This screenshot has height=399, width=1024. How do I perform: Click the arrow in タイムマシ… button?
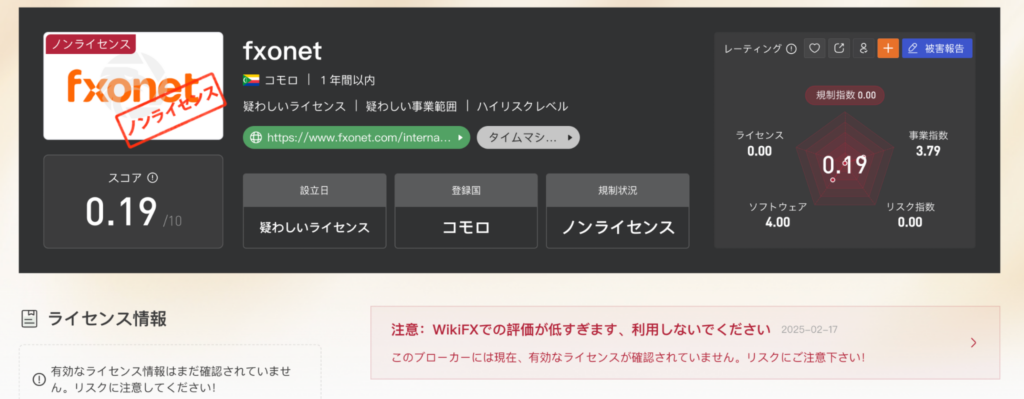click(569, 138)
